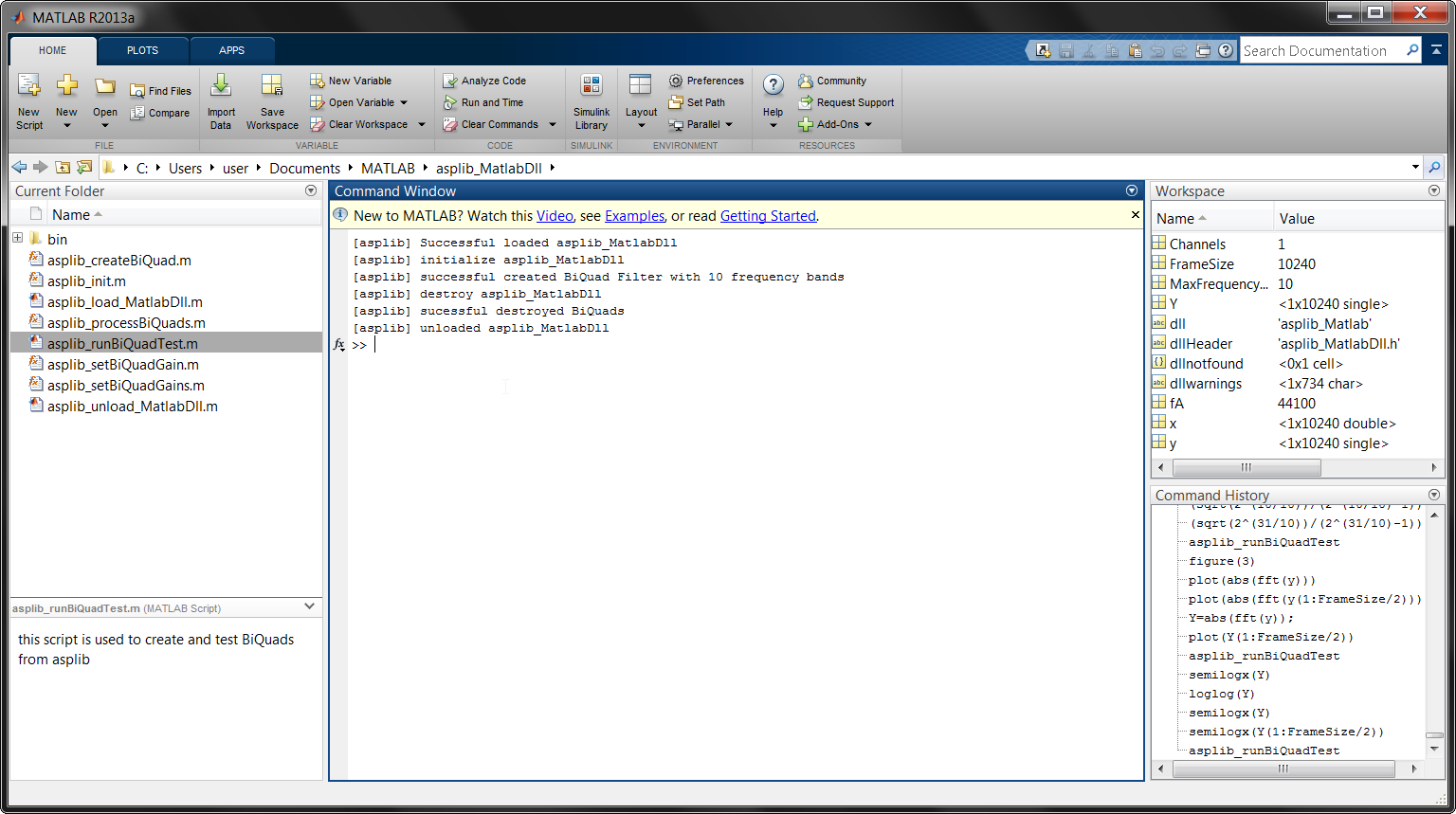Open Add-Ons dropdown

tap(867, 124)
